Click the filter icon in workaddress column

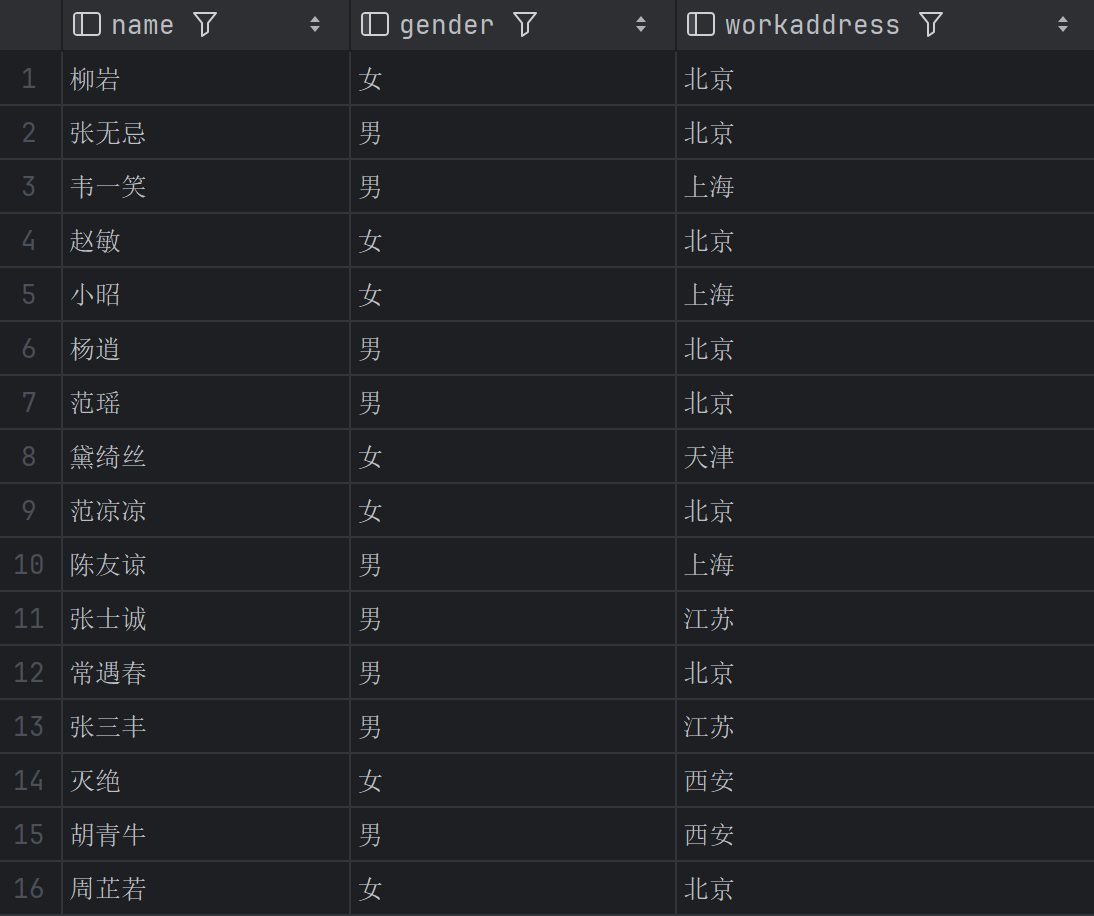pyautogui.click(x=931, y=25)
